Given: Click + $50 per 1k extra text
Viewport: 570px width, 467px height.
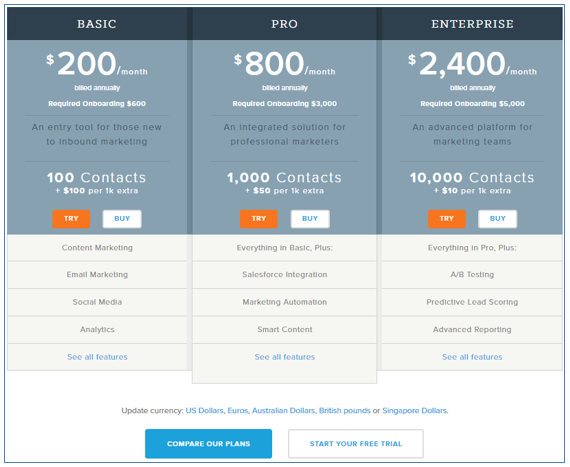Looking at the screenshot, I should [x=285, y=191].
